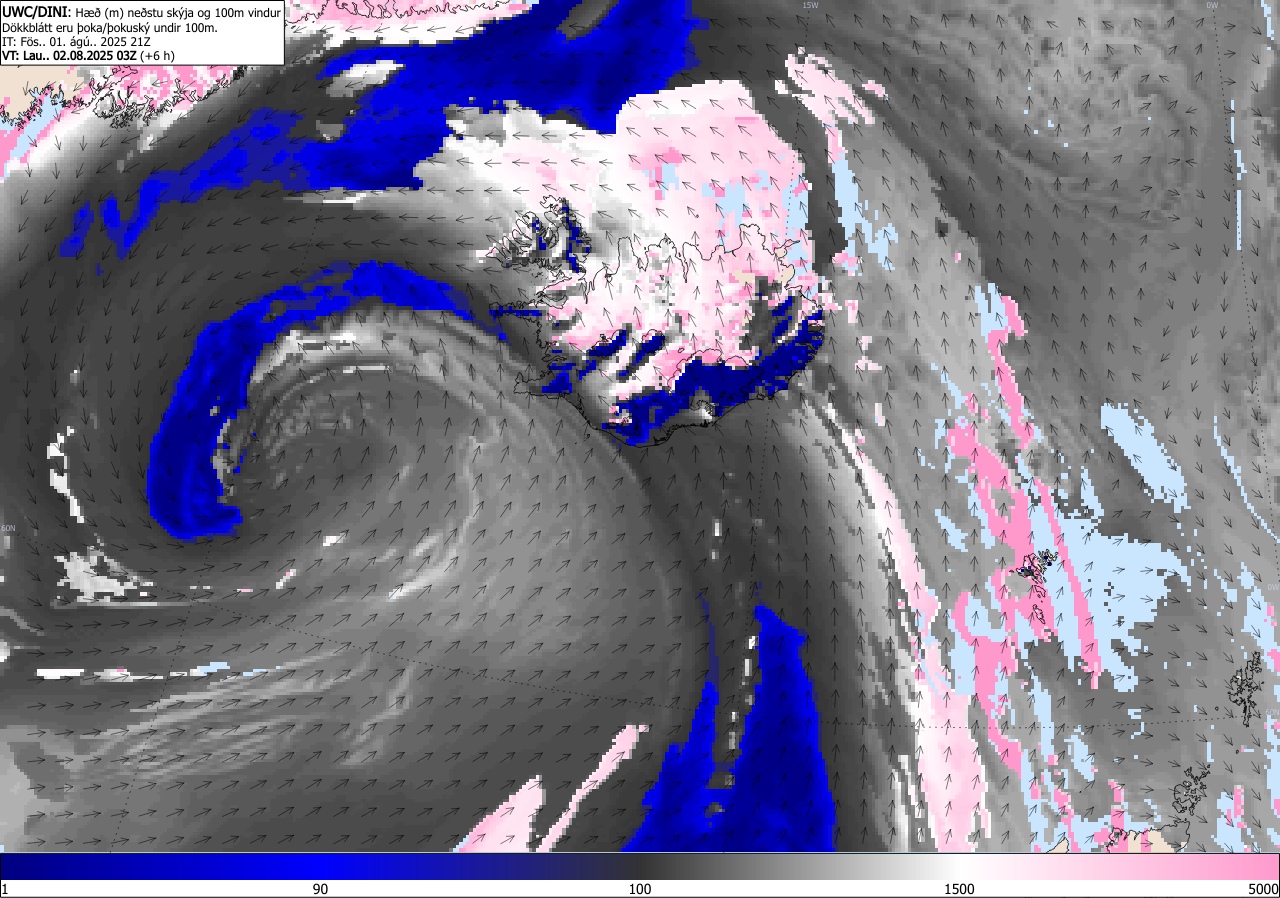
Task: Click the UWC/DINI title text
Action: point(37,11)
